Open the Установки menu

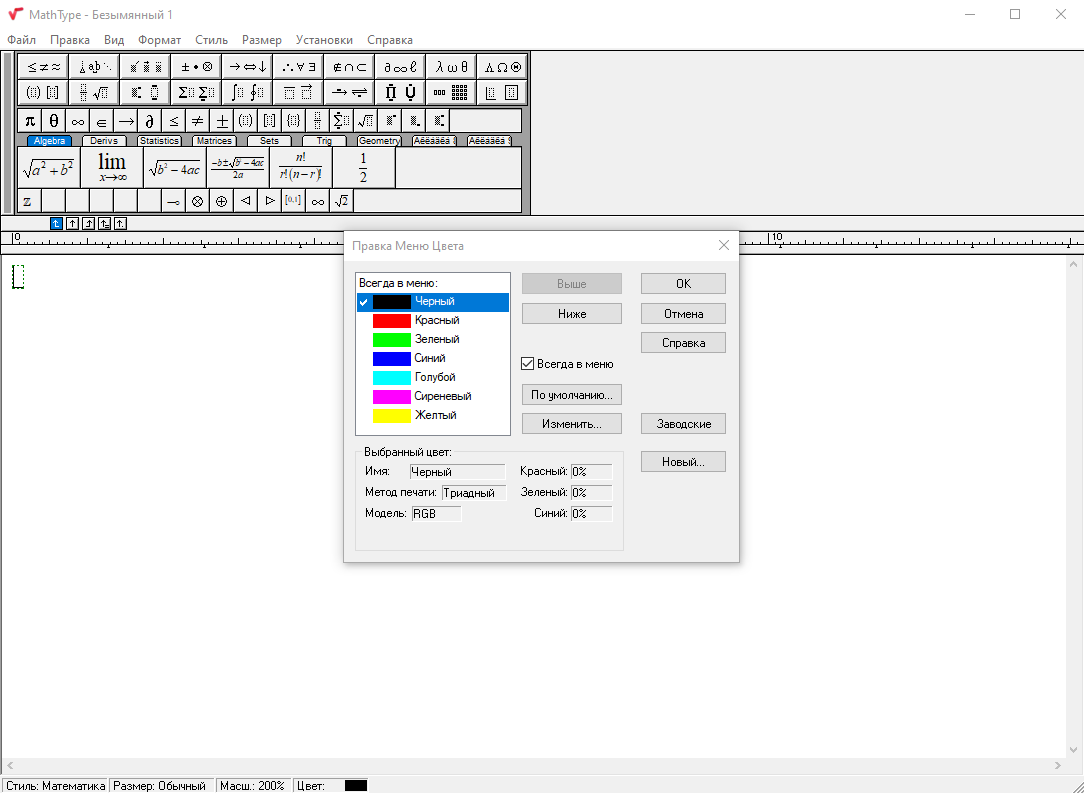[324, 40]
